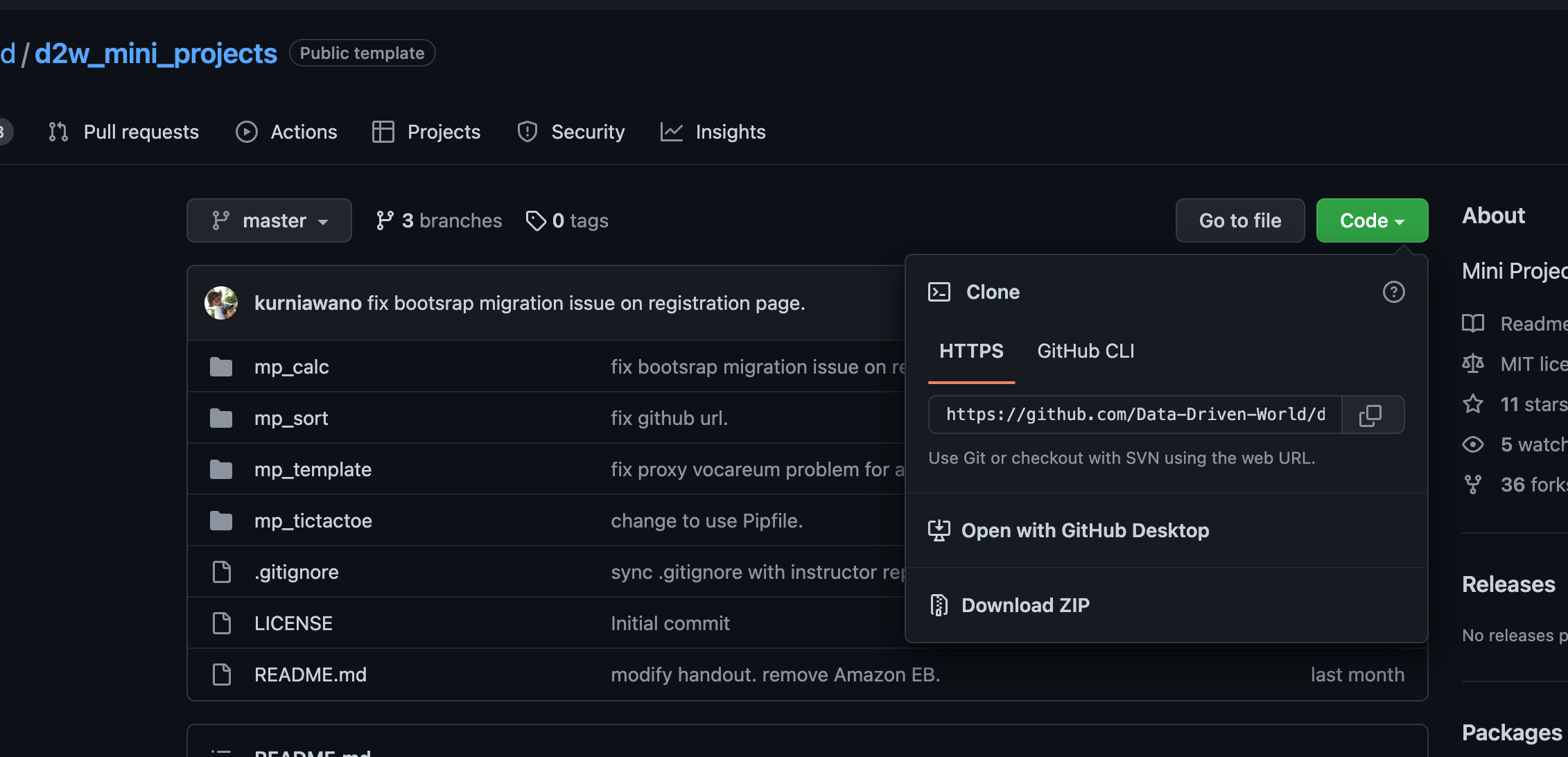Image resolution: width=1568 pixels, height=757 pixels.
Task: Click the Security shield icon
Action: point(527,132)
